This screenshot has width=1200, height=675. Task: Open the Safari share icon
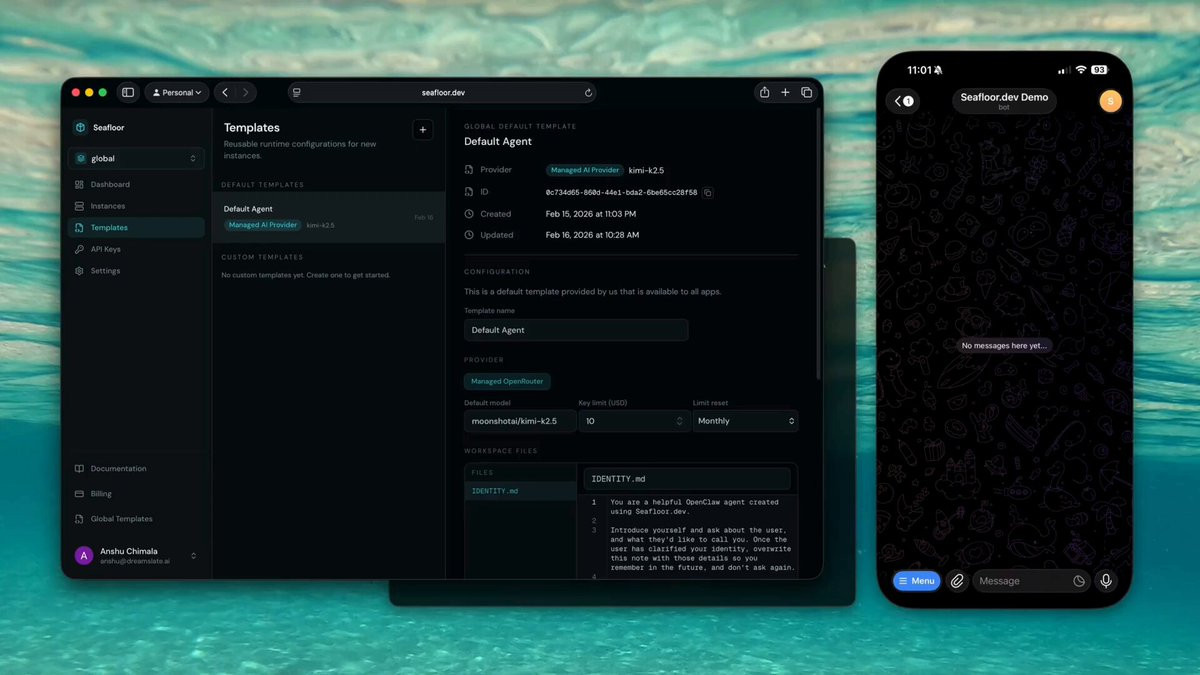[765, 92]
